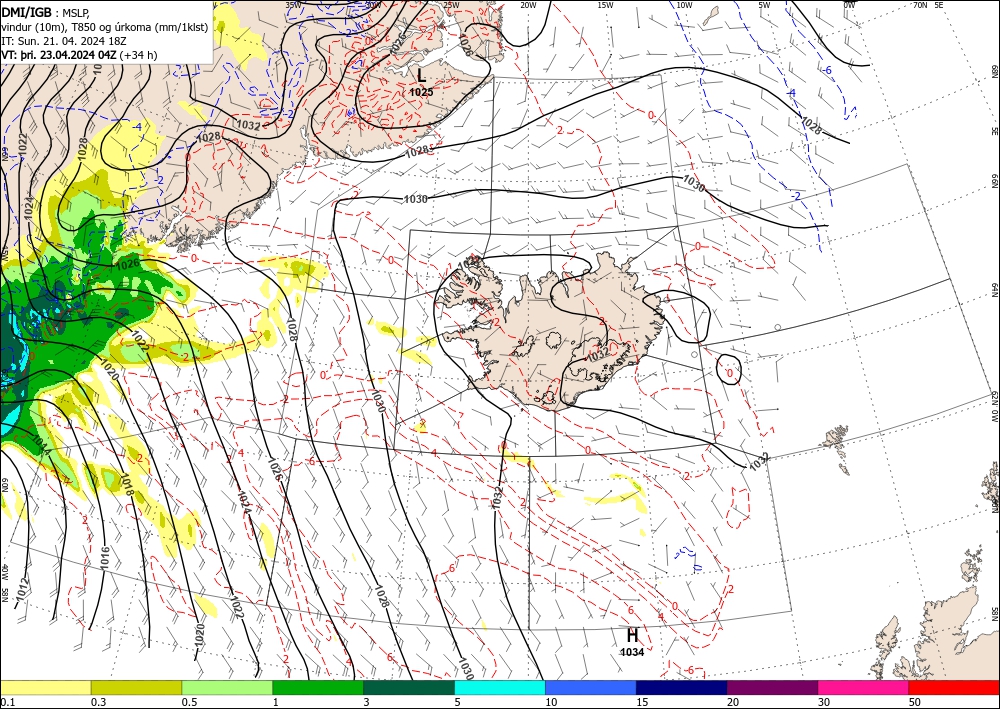Click the '5W' longitude label at top
The width and height of the screenshot is (1000, 709).
tap(764, 5)
